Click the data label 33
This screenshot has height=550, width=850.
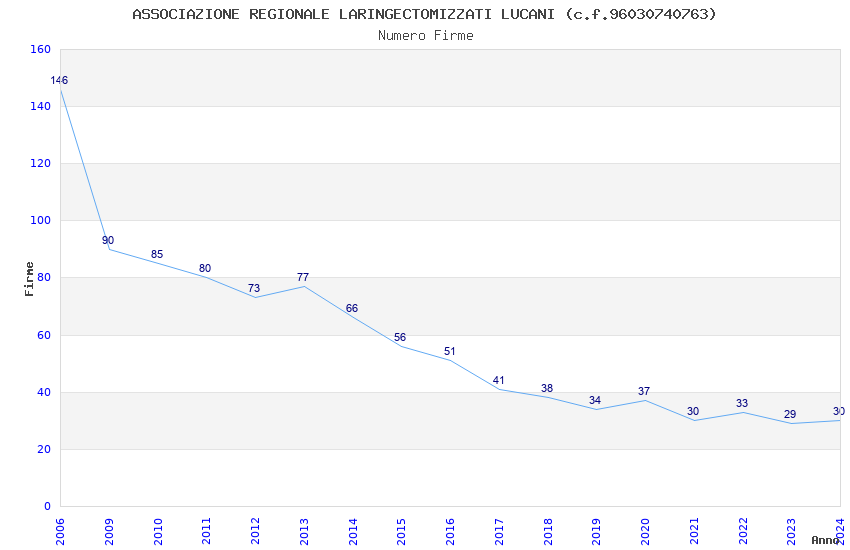742,403
